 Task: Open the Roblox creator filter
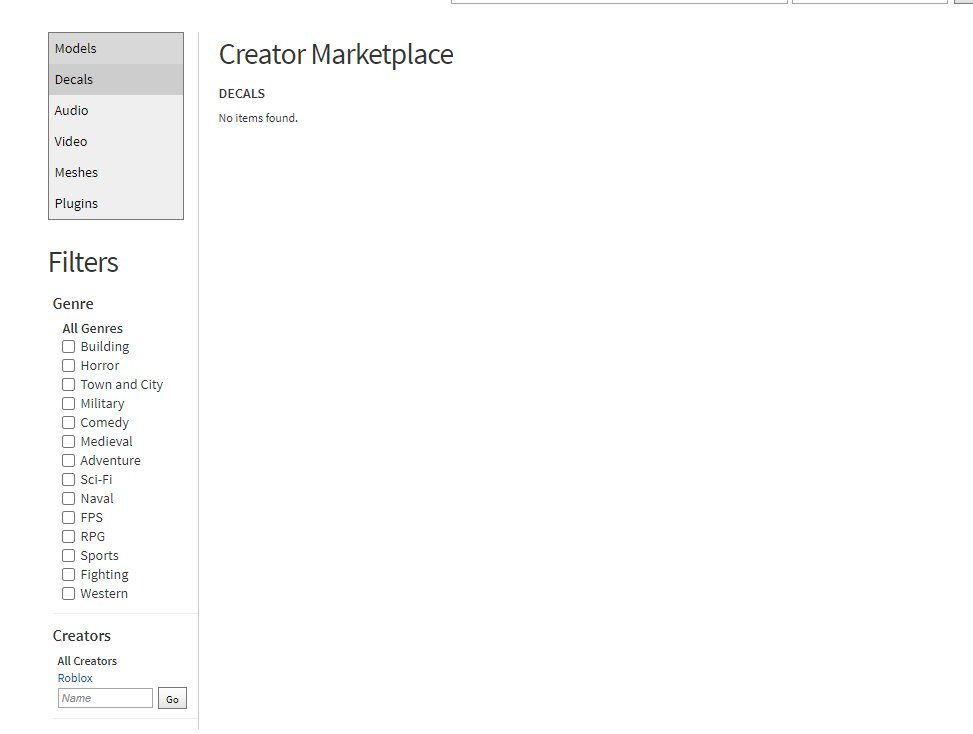(x=75, y=677)
